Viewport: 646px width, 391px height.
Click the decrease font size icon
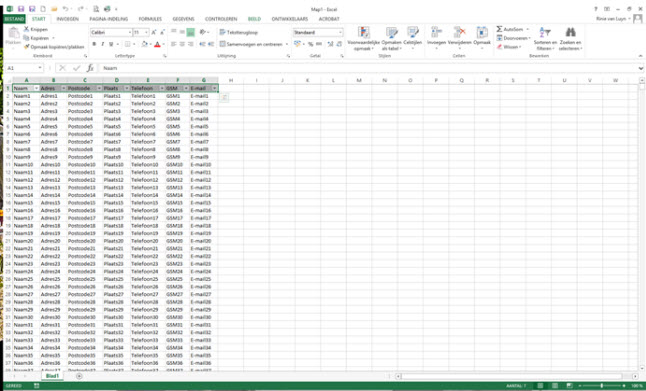coord(162,32)
